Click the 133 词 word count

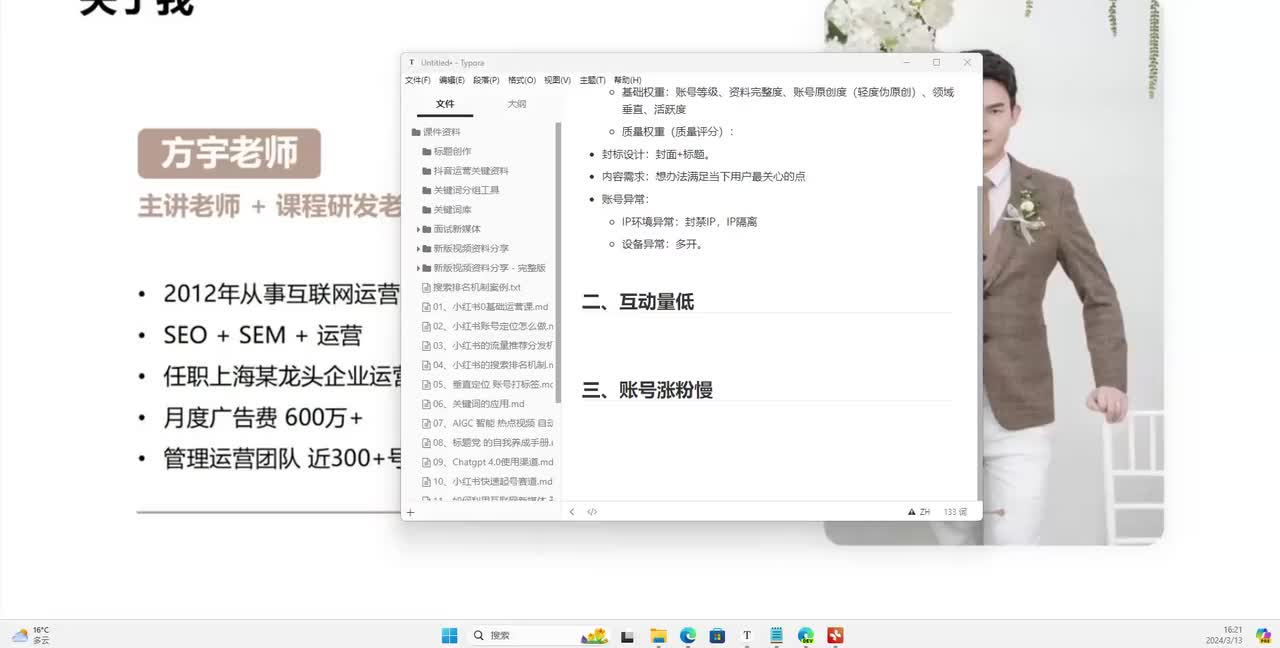[955, 512]
